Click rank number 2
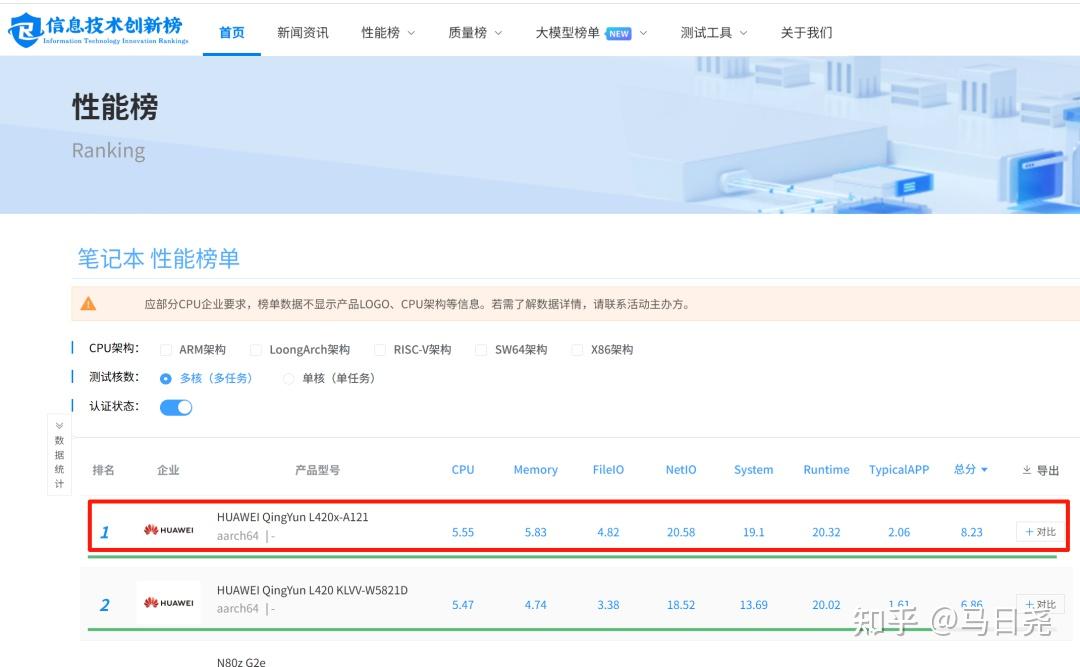 pos(105,605)
